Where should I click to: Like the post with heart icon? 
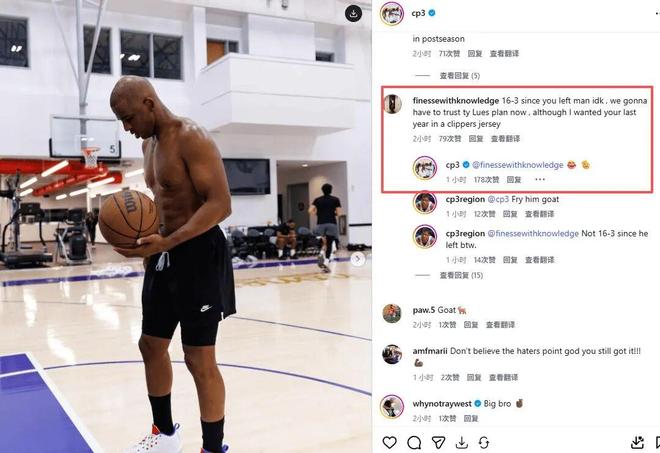click(389, 442)
